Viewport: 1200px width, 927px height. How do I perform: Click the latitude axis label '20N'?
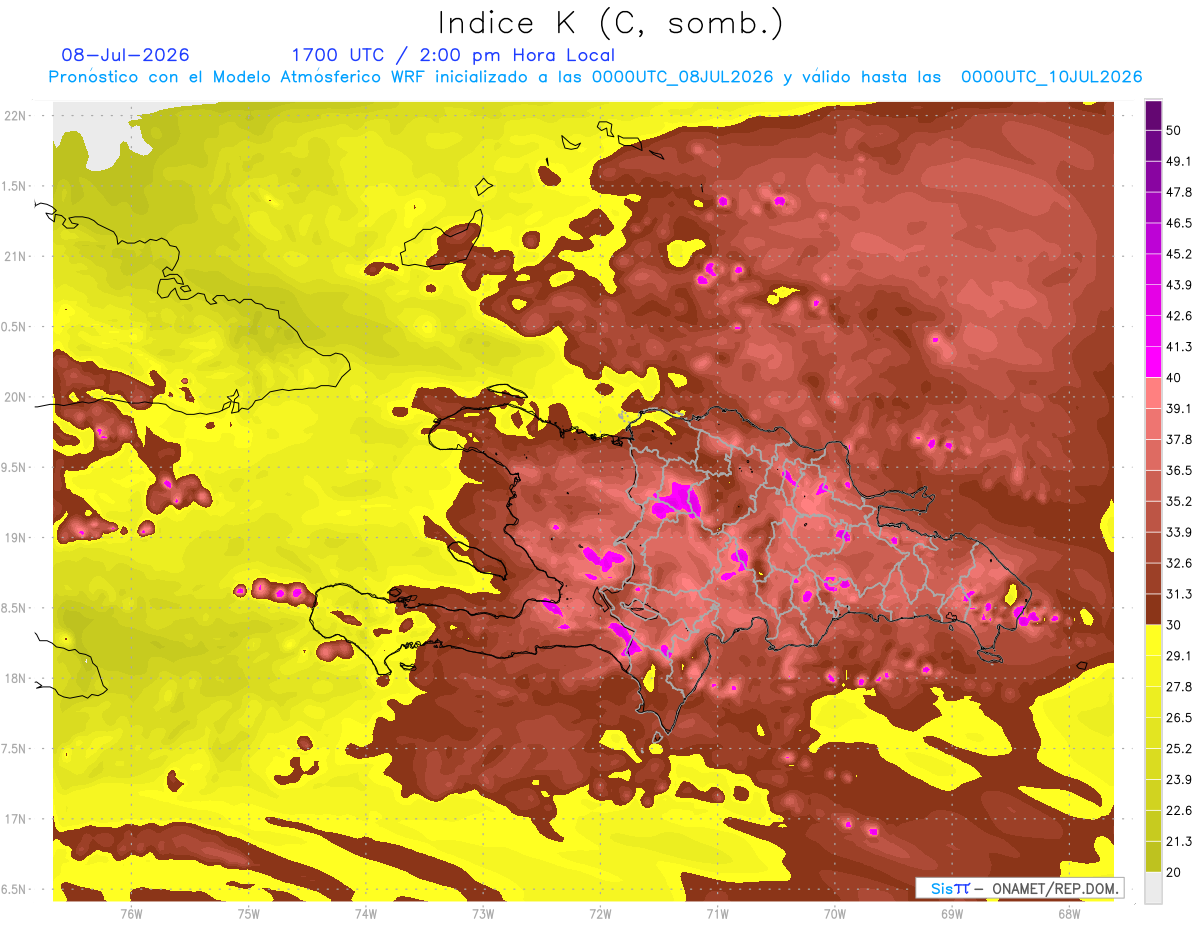(16, 398)
